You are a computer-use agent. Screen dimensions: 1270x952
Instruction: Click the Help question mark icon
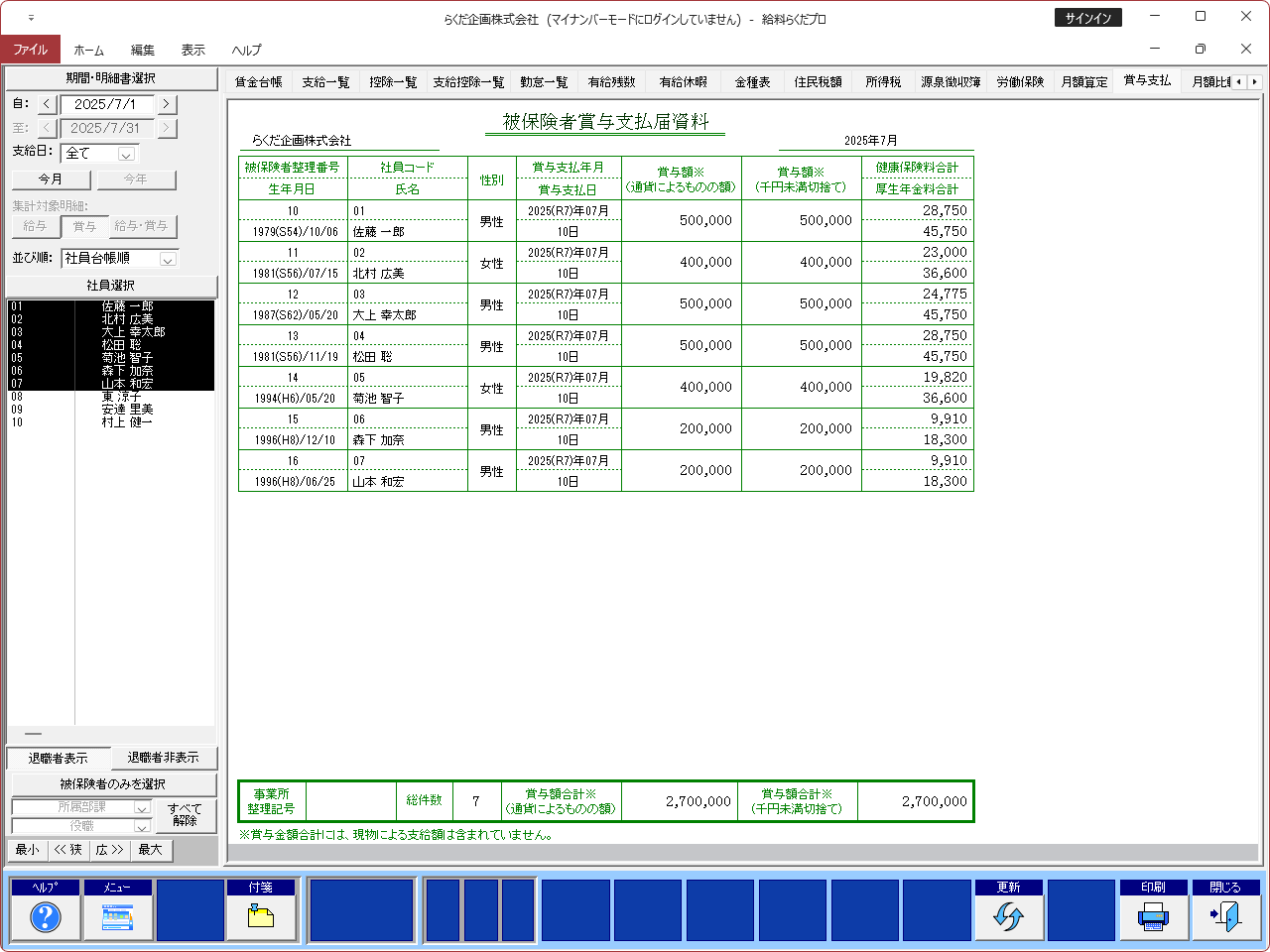click(46, 917)
